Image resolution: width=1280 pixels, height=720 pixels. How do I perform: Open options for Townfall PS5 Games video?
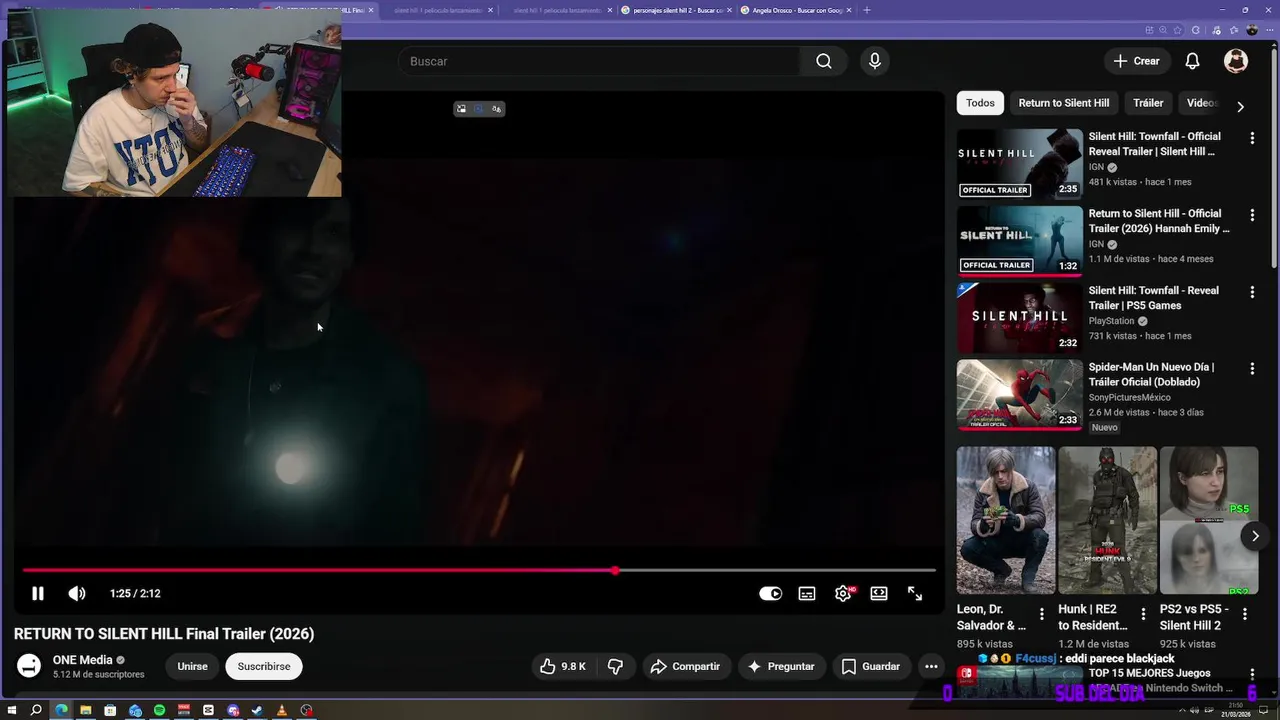1252,292
